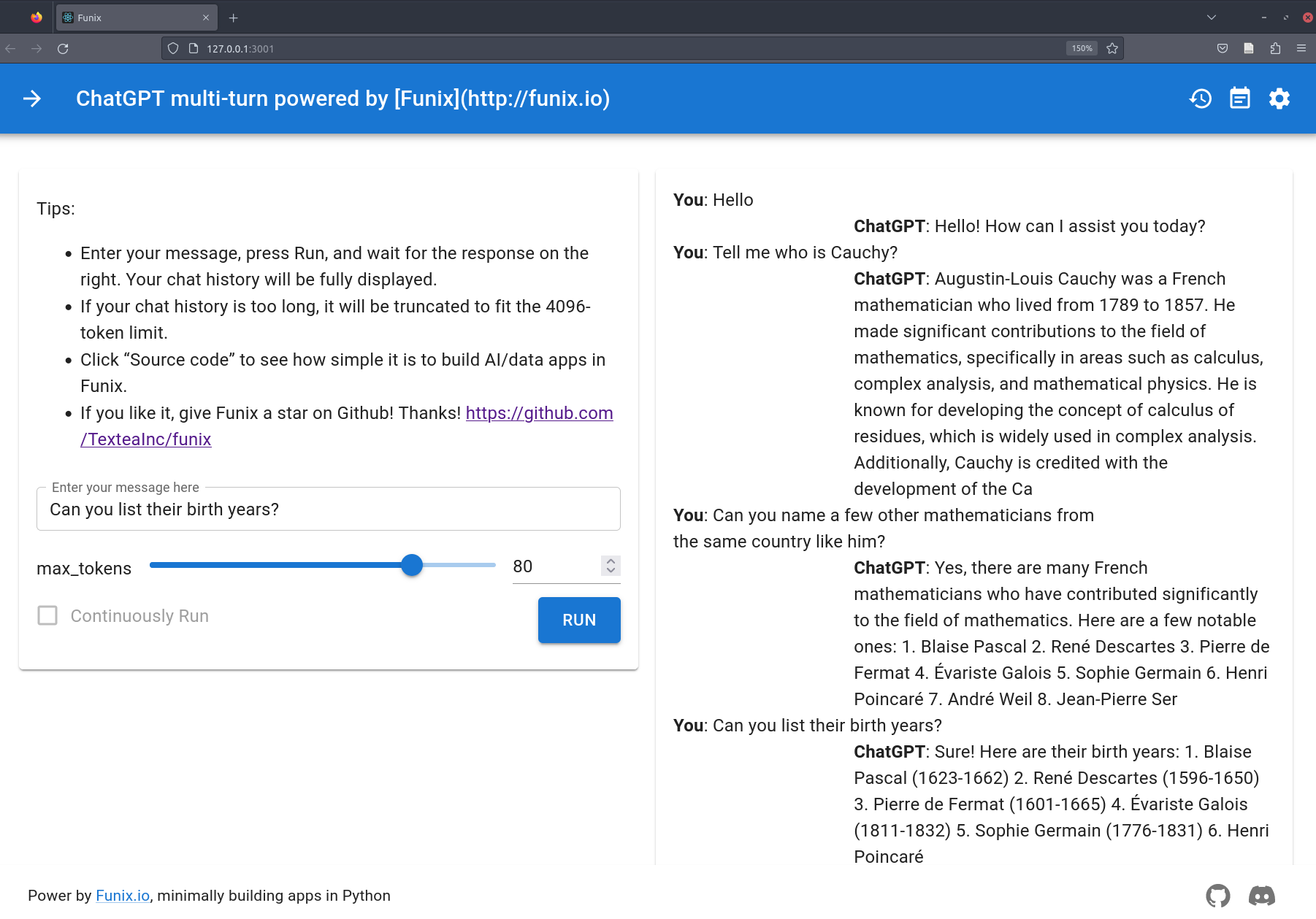
Task: Click 'ChatGPT: Sure! Here are their birth years' reply
Action: pyautogui.click(x=1061, y=804)
